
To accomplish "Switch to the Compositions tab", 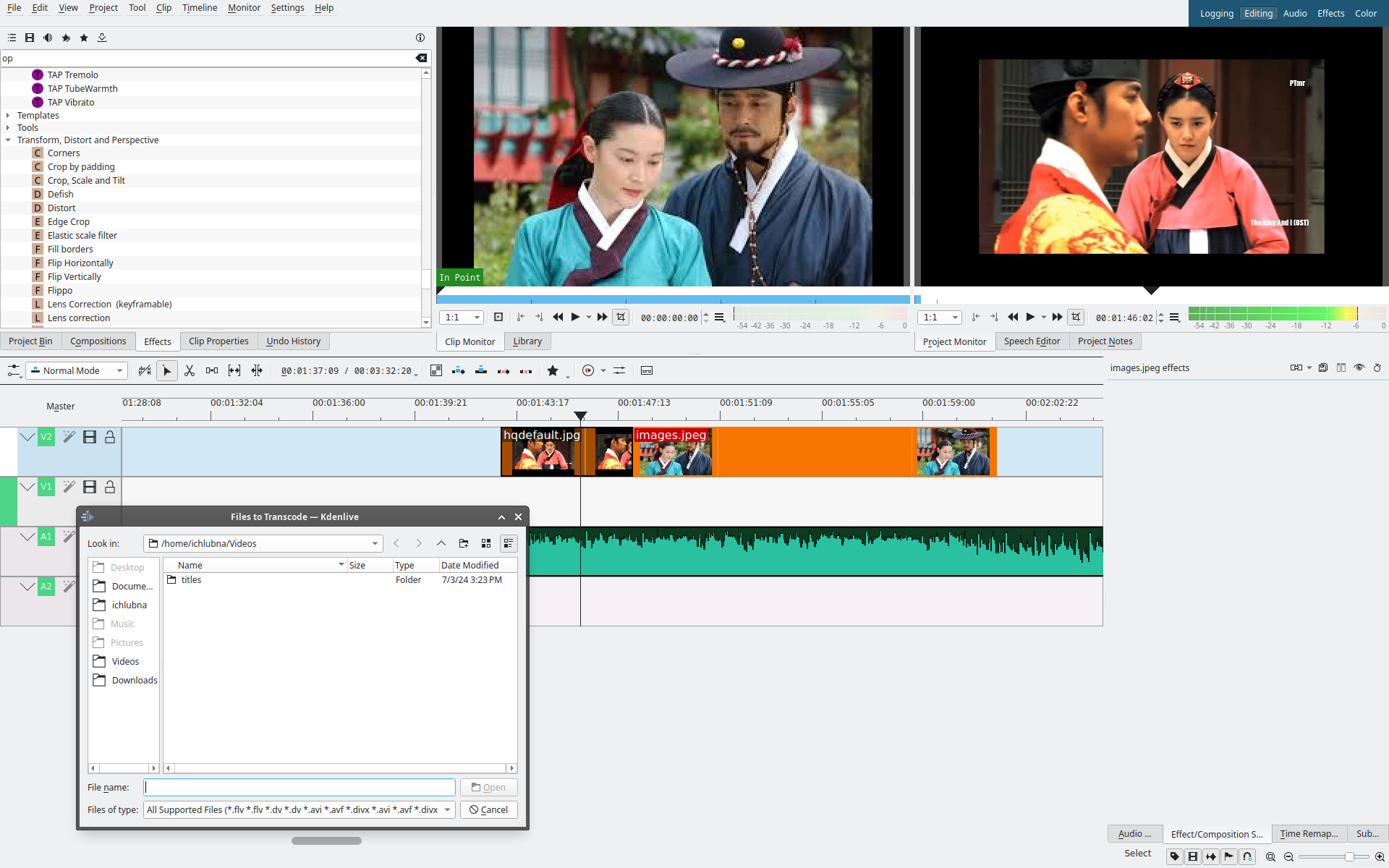I will (98, 341).
